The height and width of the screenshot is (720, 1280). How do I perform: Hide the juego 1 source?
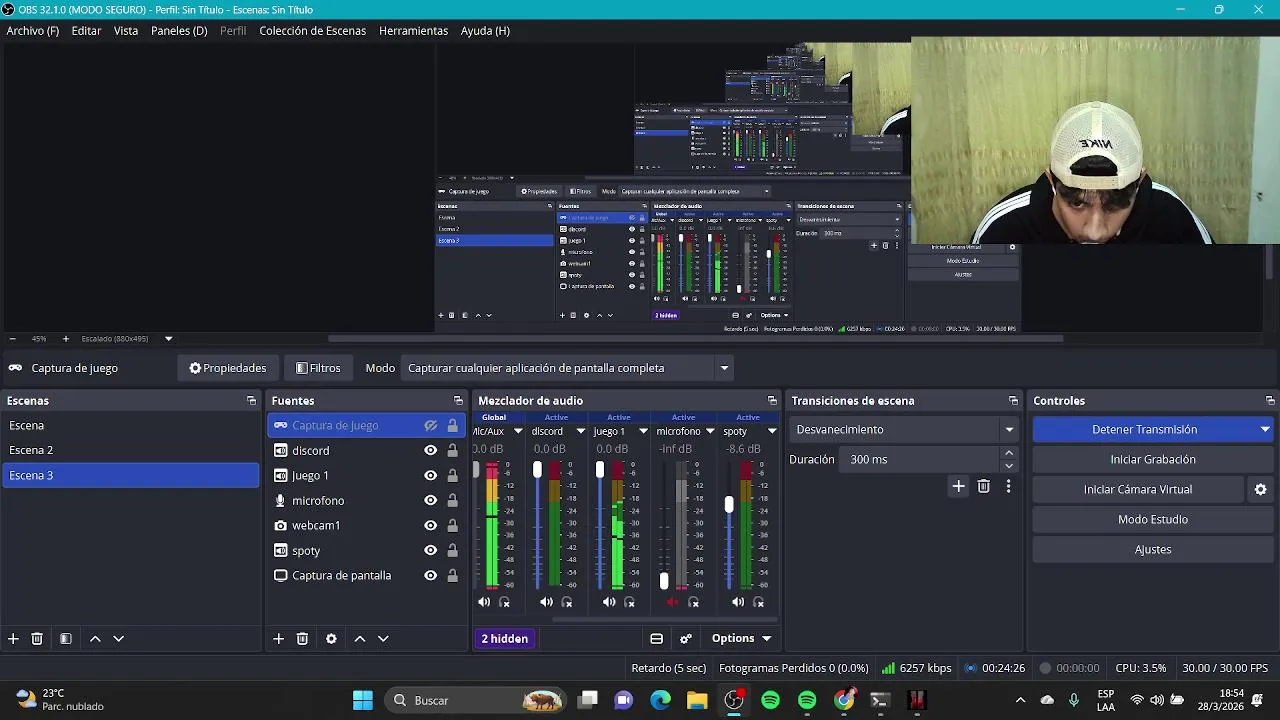click(430, 475)
